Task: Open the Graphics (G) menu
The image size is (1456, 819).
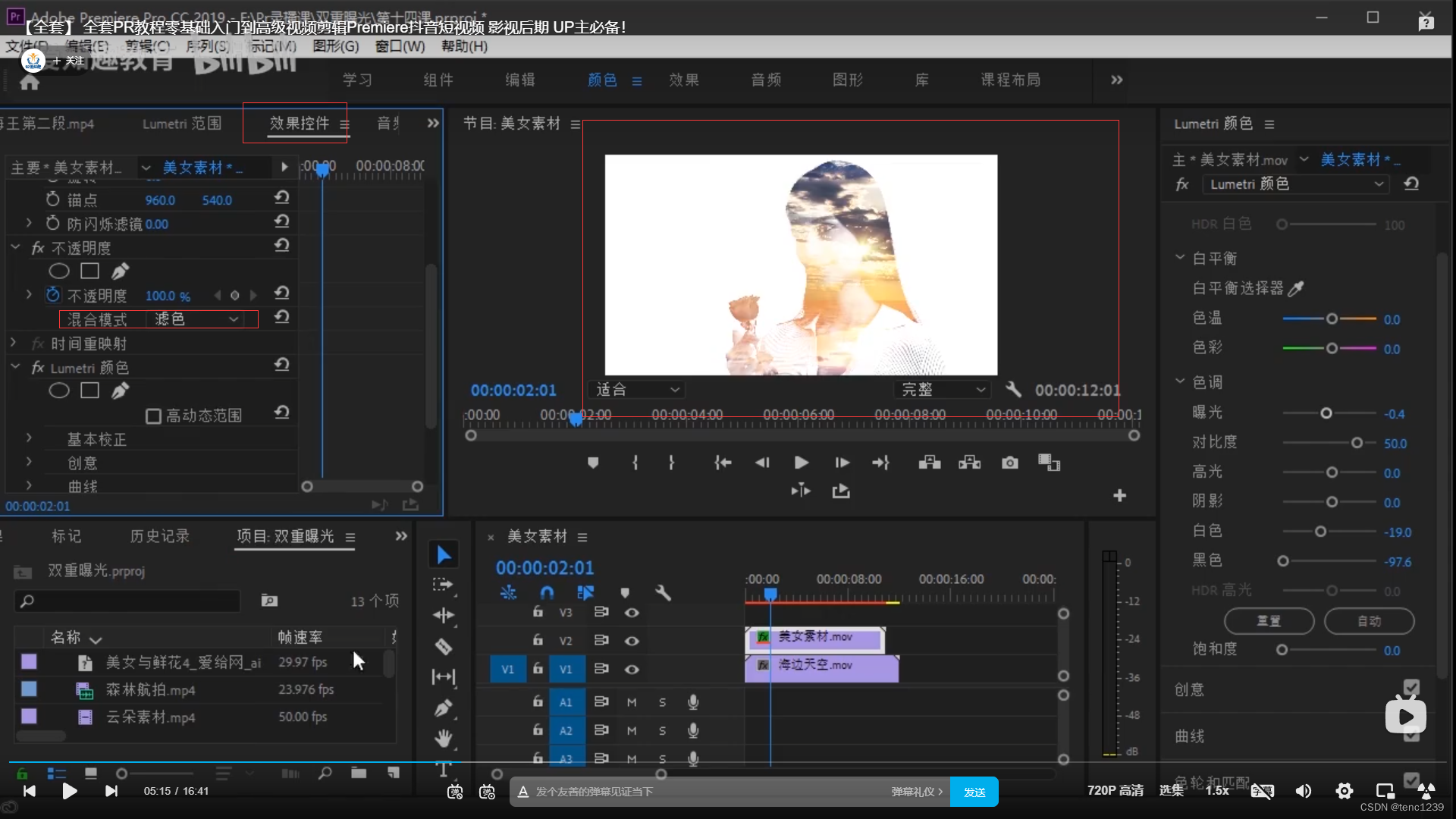Action: (335, 46)
